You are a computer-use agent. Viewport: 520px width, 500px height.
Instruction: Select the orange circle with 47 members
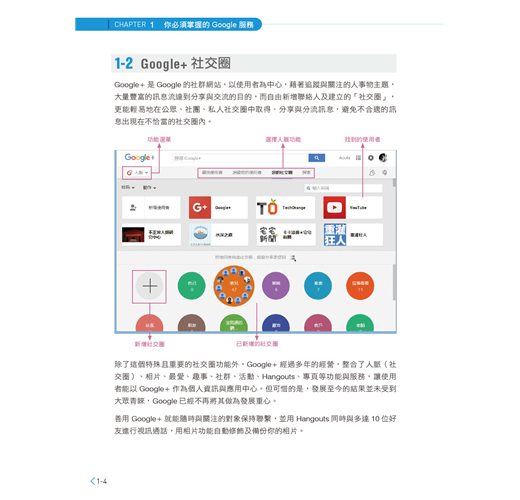pos(234,286)
